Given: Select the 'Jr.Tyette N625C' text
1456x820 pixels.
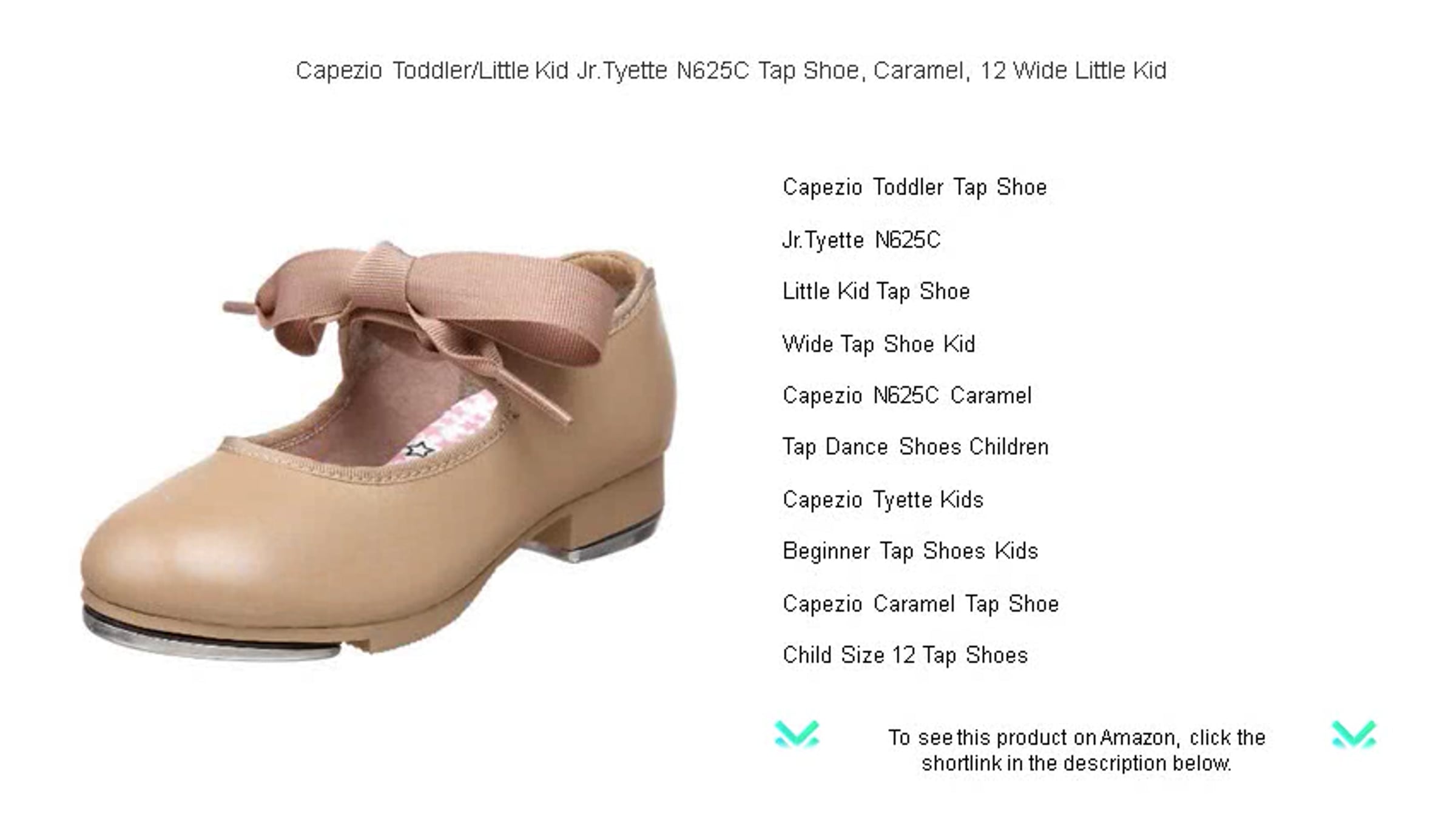Looking at the screenshot, I should pyautogui.click(x=861, y=240).
